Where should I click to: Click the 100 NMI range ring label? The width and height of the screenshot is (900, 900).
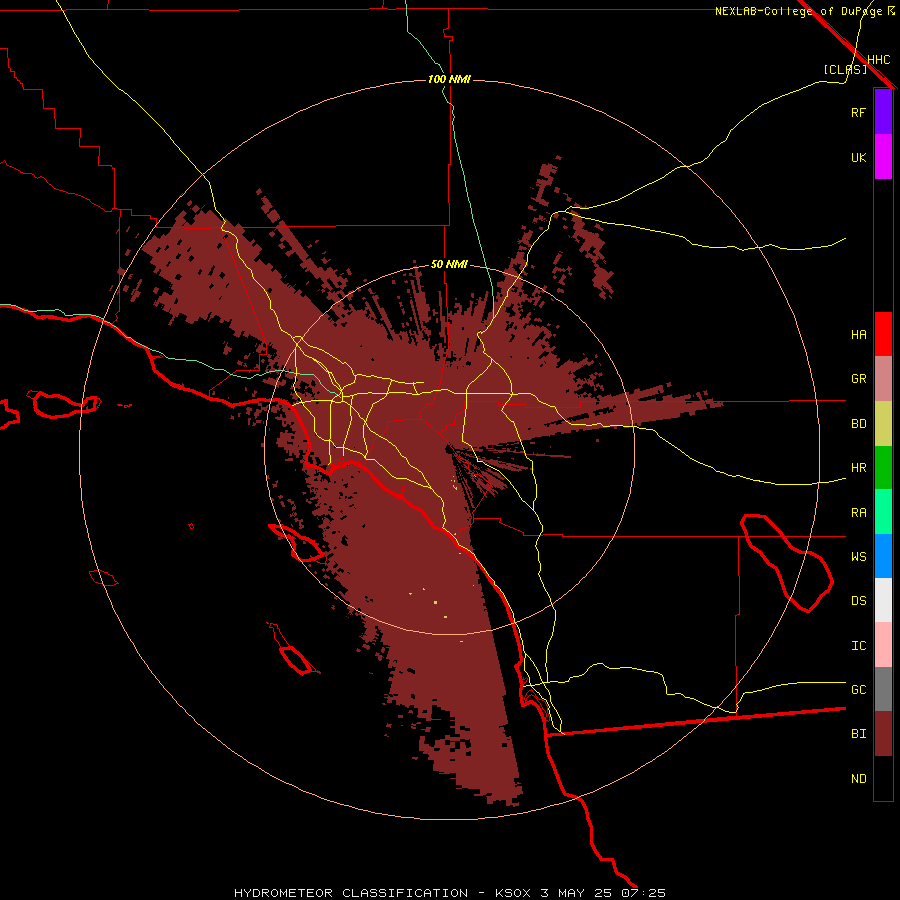pos(449,79)
